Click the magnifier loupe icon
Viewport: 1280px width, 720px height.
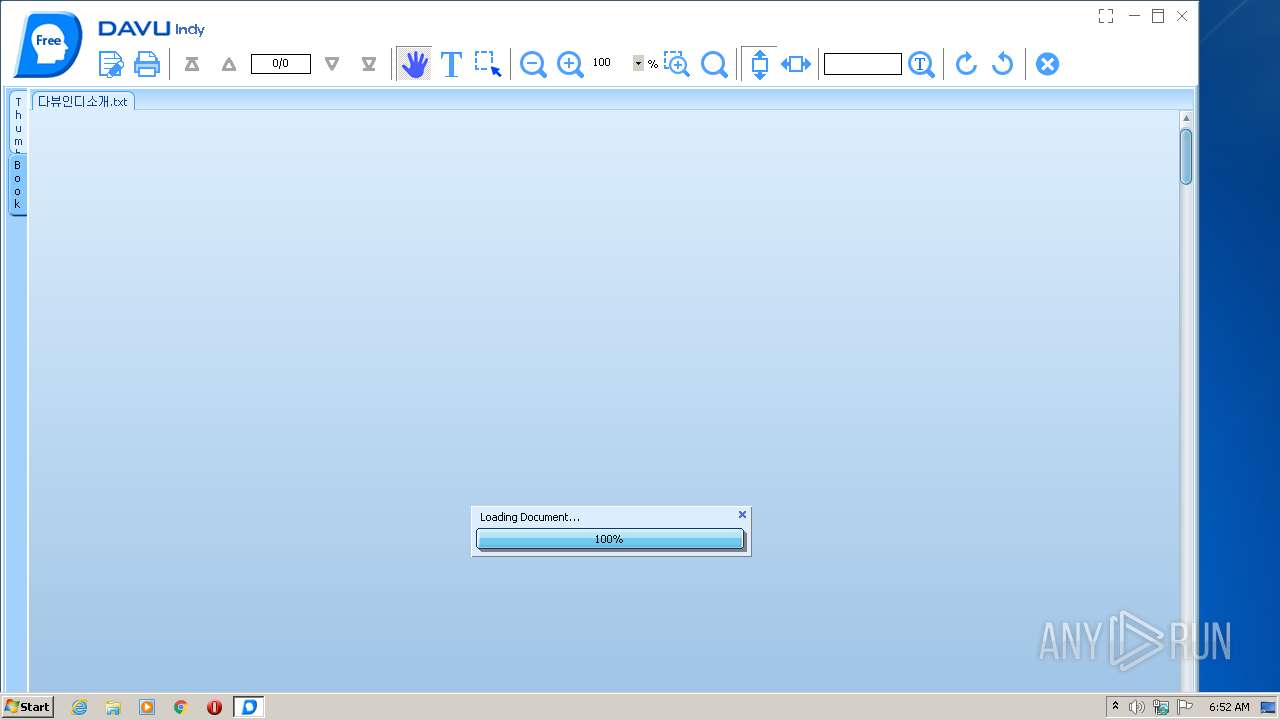tap(714, 64)
